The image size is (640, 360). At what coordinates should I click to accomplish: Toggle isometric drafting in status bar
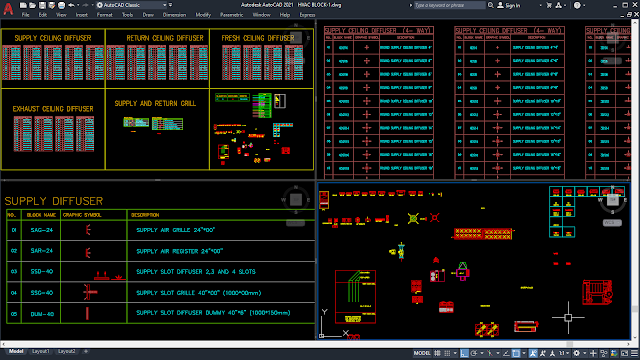click(490, 353)
